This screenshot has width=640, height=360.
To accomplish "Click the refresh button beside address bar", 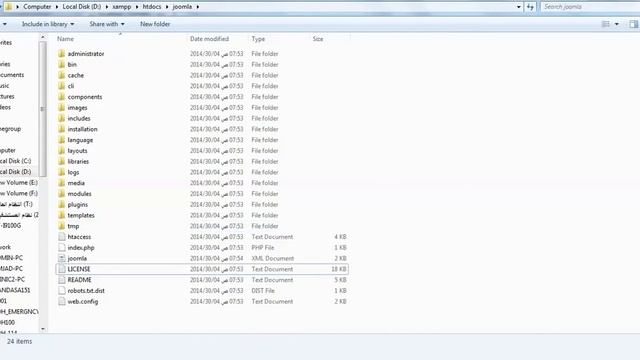I will (530, 7).
